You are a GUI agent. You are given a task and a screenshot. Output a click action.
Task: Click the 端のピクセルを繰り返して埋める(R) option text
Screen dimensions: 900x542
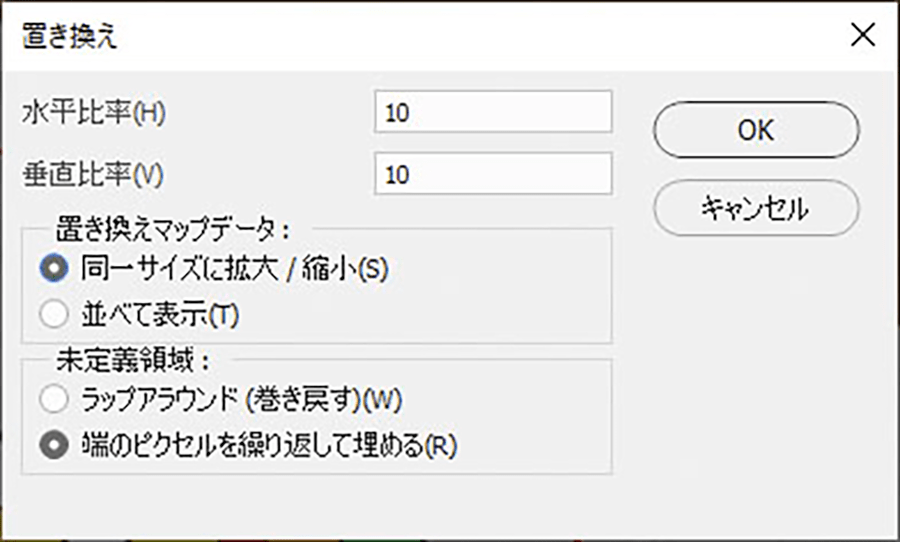[270, 445]
